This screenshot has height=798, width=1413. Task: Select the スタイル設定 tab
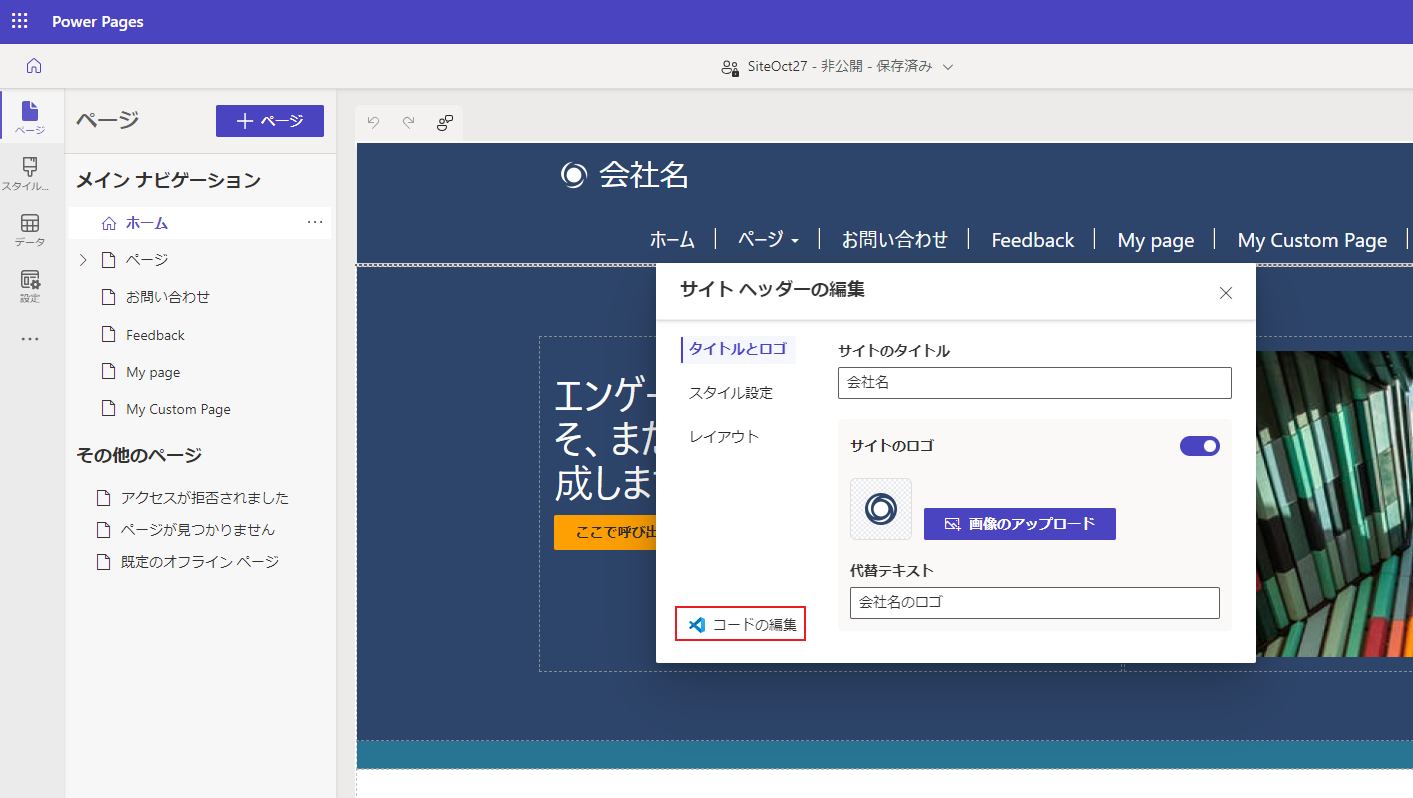[731, 393]
